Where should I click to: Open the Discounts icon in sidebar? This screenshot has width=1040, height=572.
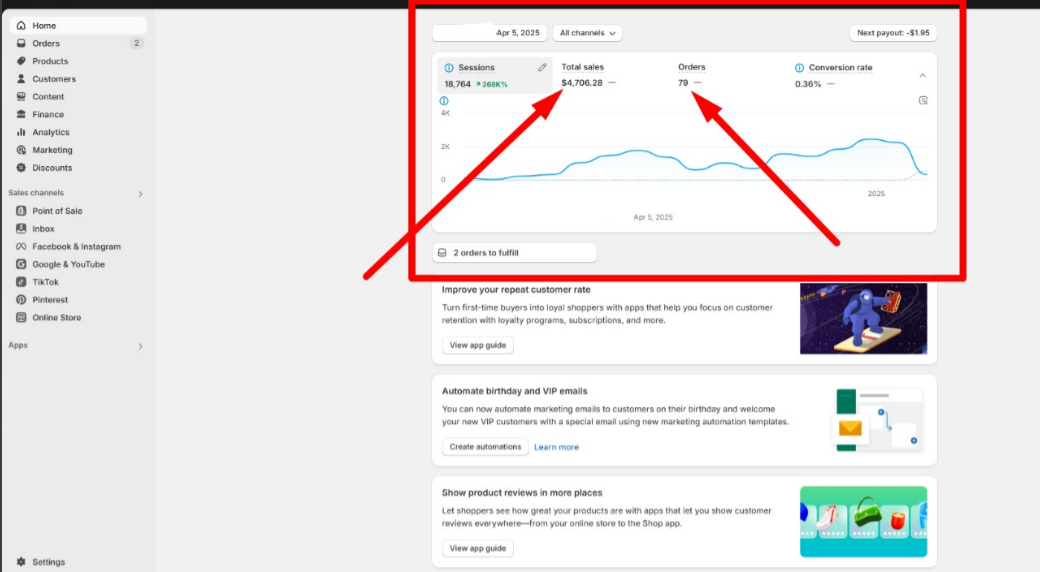click(21, 168)
